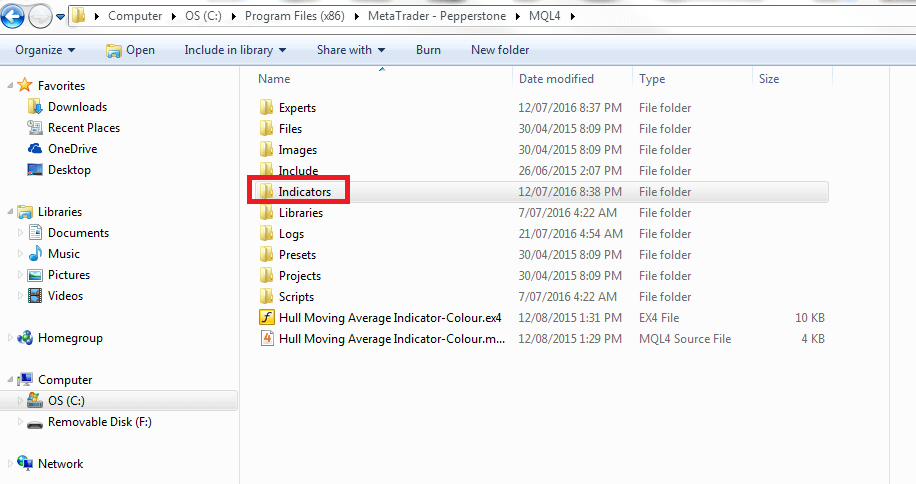The width and height of the screenshot is (916, 484).
Task: Open the Share with menu
Action: point(351,50)
